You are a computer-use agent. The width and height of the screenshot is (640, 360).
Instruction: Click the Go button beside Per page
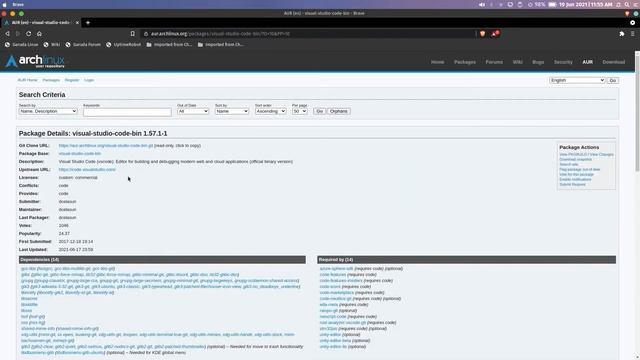(320, 111)
